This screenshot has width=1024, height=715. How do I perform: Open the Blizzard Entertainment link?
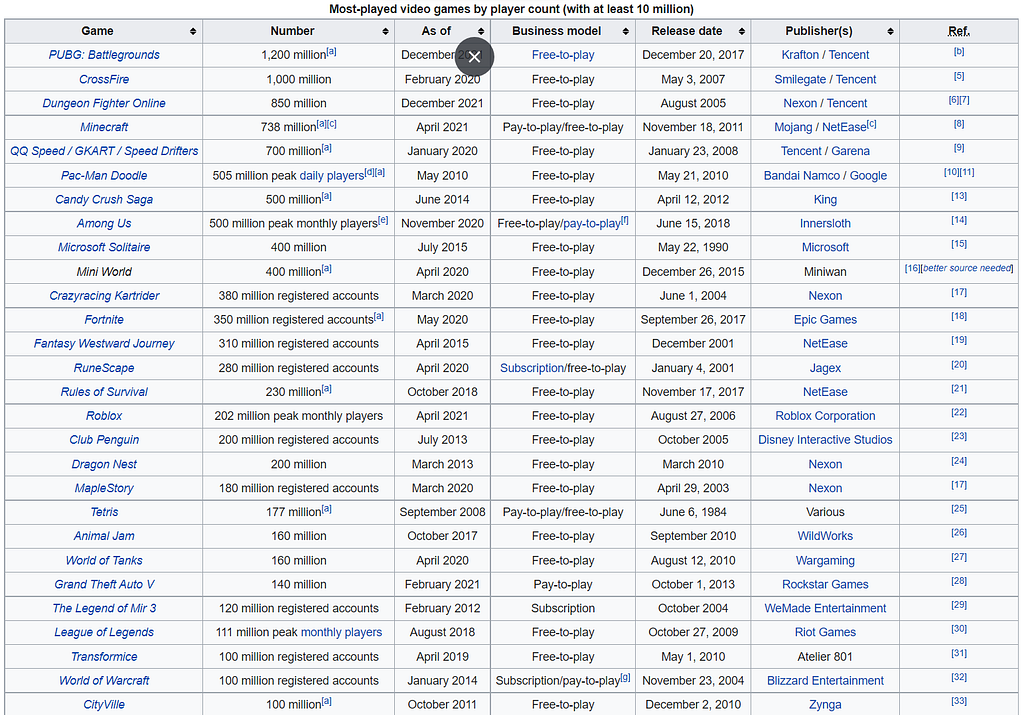tap(825, 680)
